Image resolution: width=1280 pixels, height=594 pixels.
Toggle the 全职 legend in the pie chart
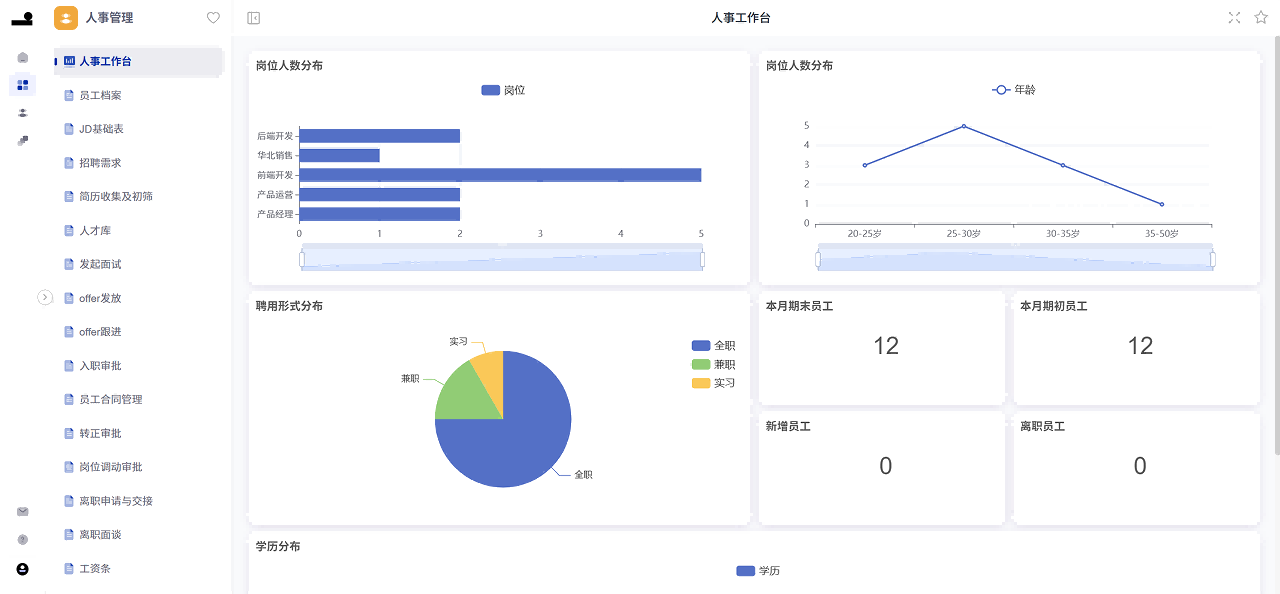tap(717, 345)
